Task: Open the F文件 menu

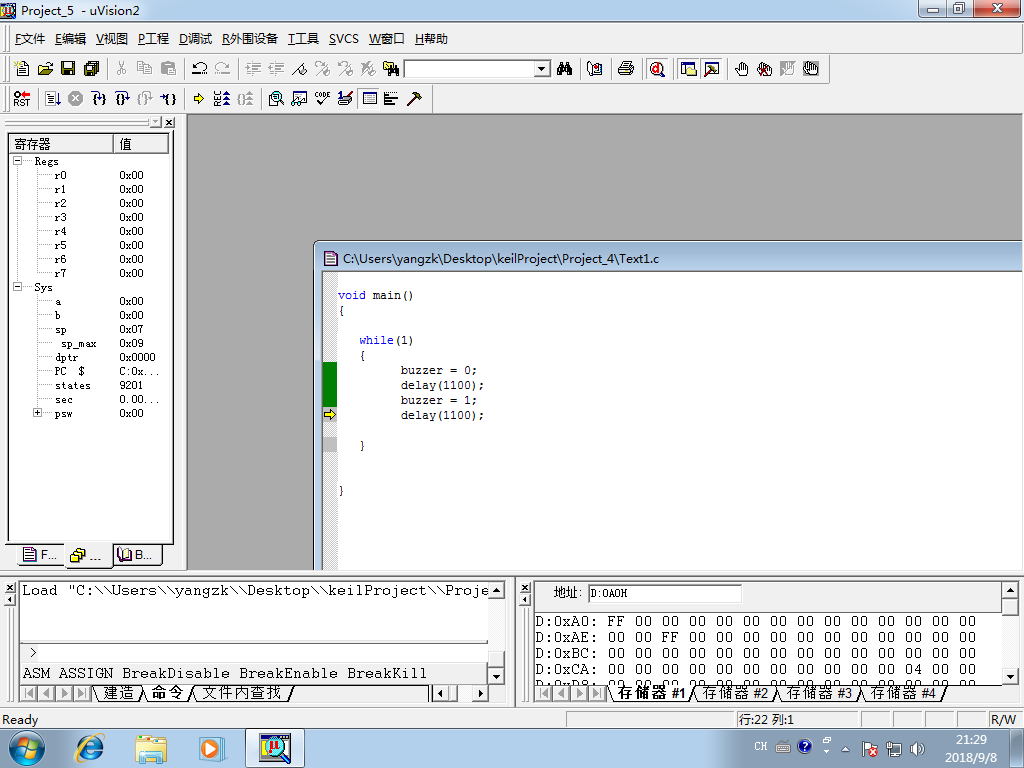Action: click(29, 39)
